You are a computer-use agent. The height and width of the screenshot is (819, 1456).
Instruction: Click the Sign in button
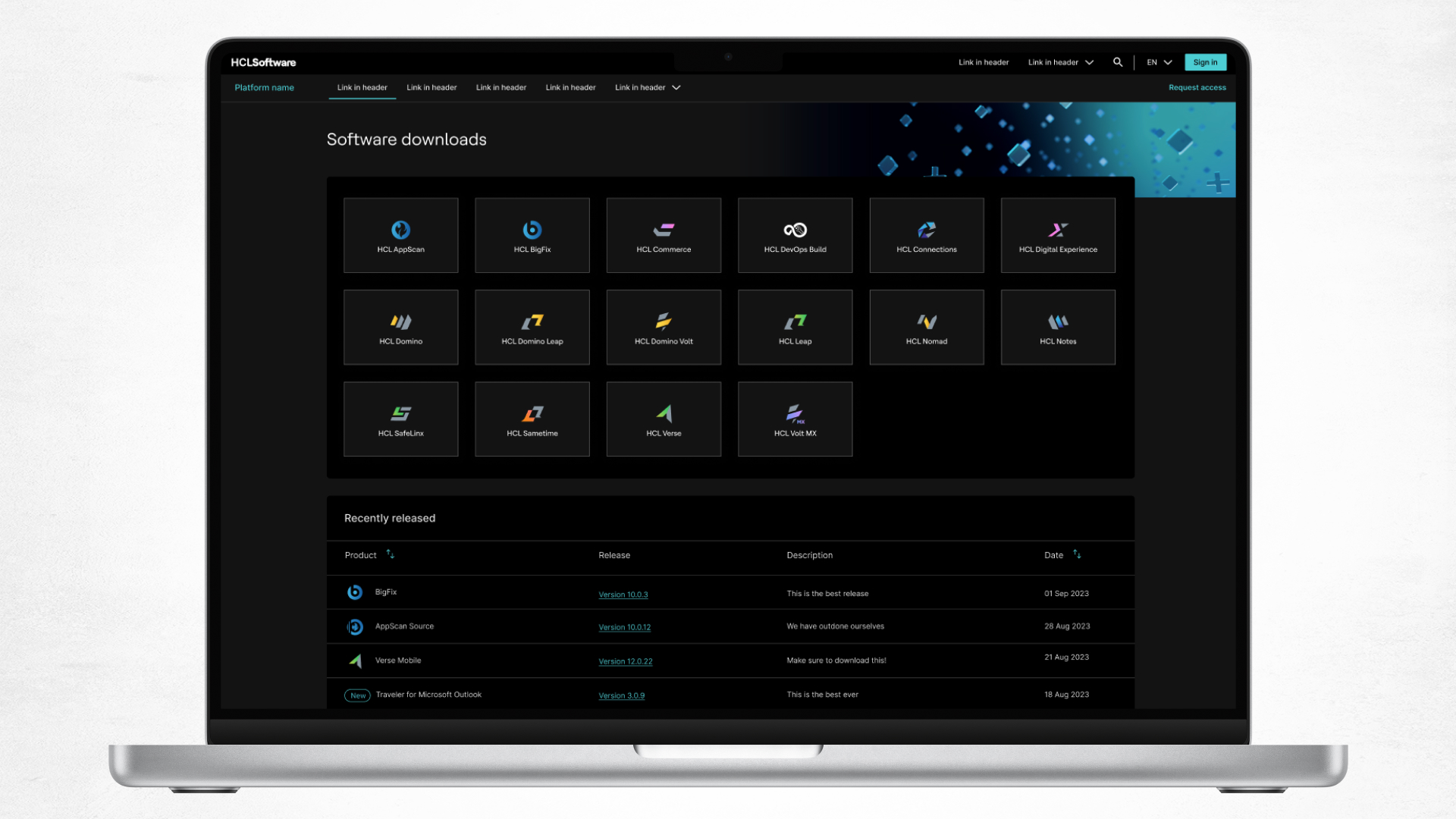point(1206,62)
